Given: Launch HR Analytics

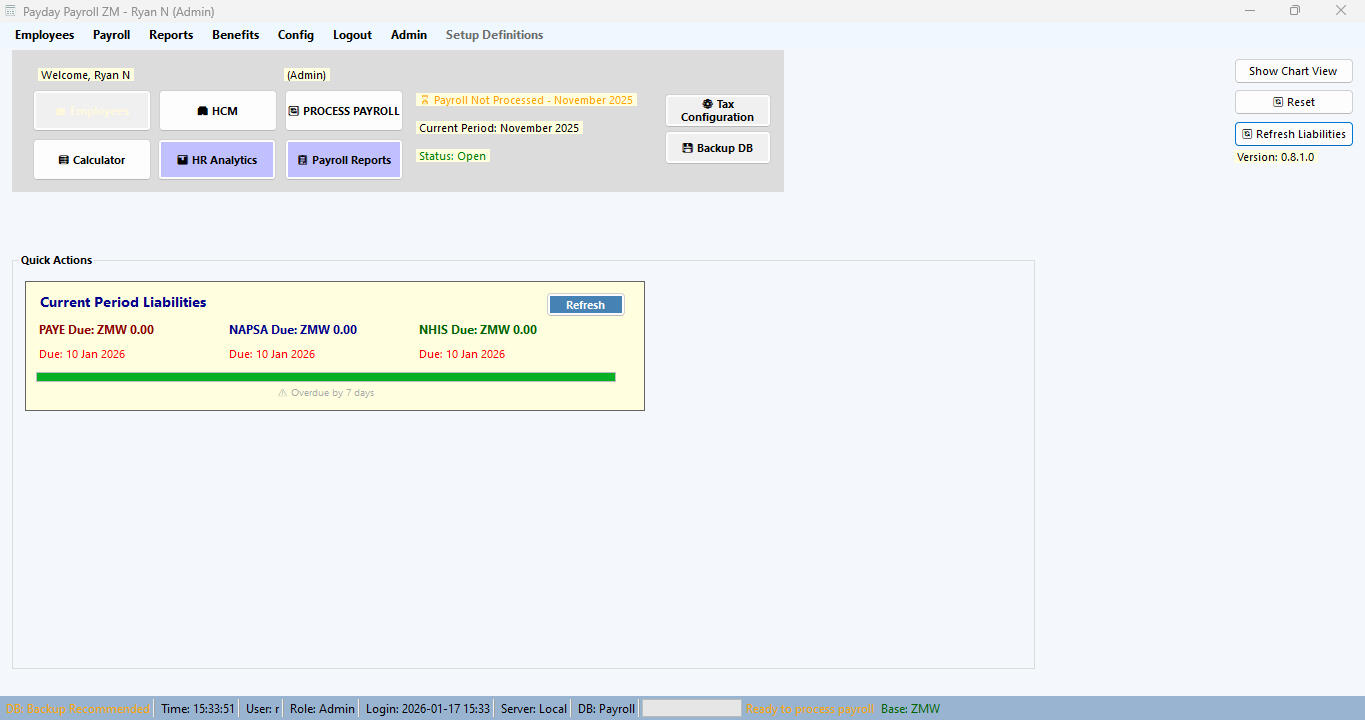Looking at the screenshot, I should (217, 160).
